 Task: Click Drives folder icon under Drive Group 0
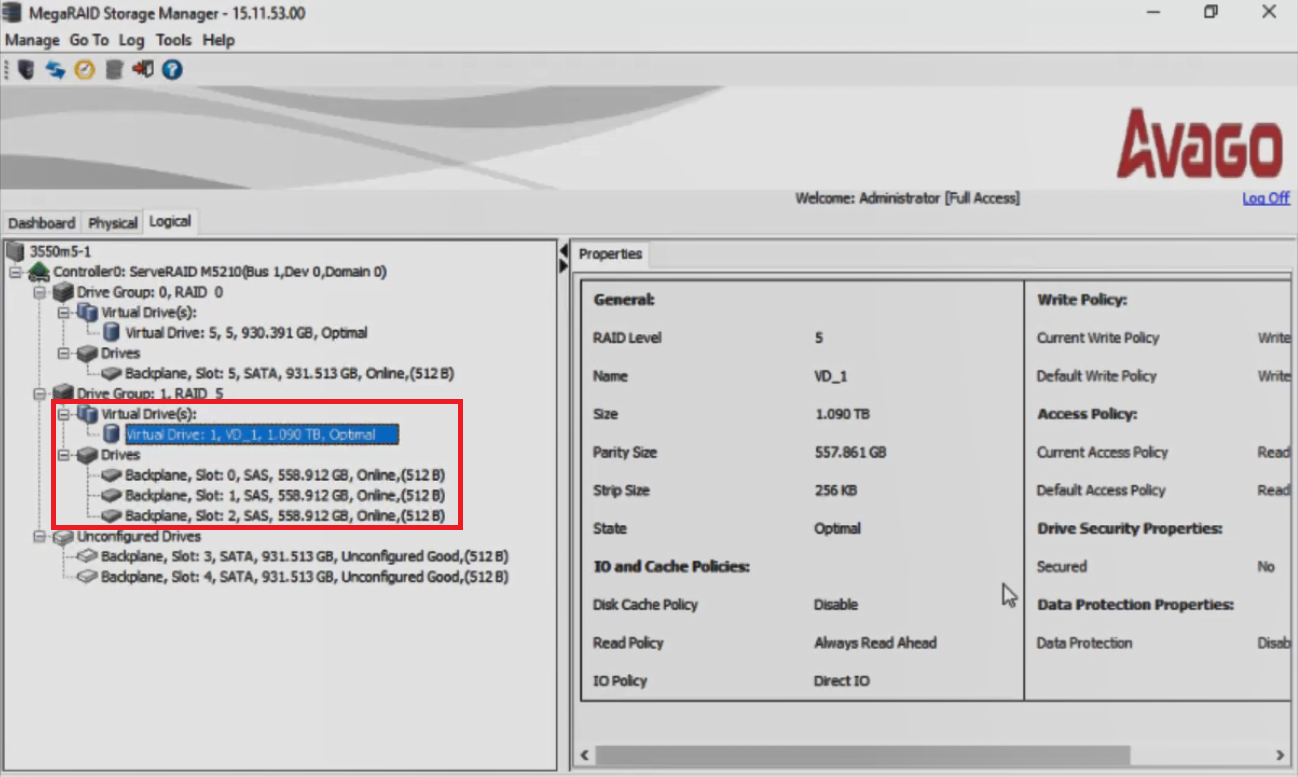pos(87,353)
